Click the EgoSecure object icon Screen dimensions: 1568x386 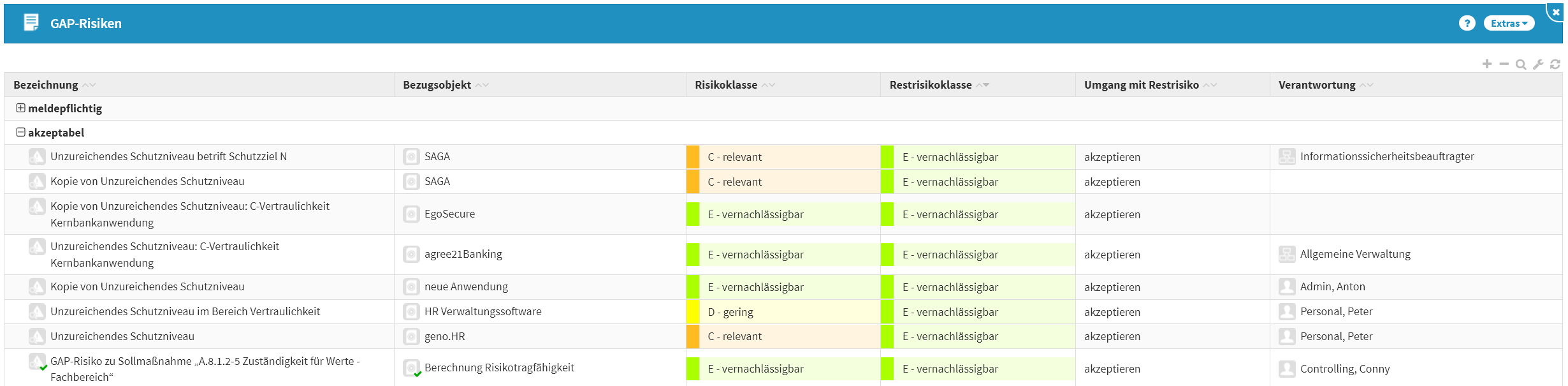pyautogui.click(x=411, y=214)
